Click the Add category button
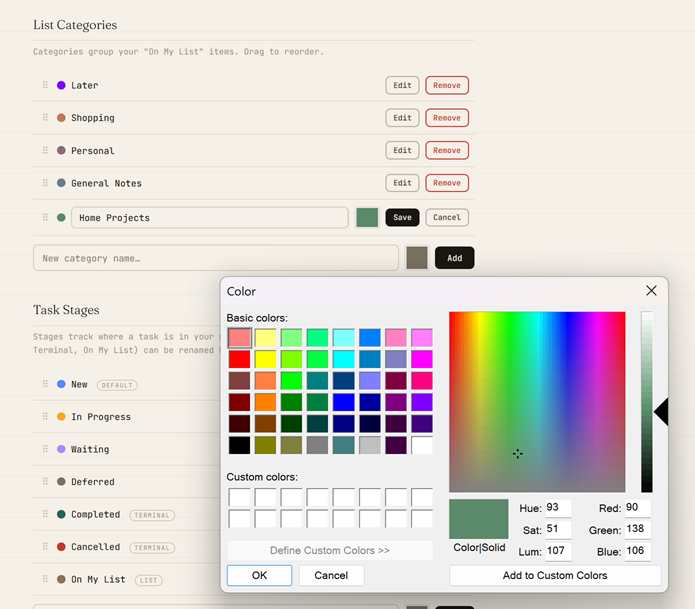The height and width of the screenshot is (609, 695). click(x=454, y=258)
